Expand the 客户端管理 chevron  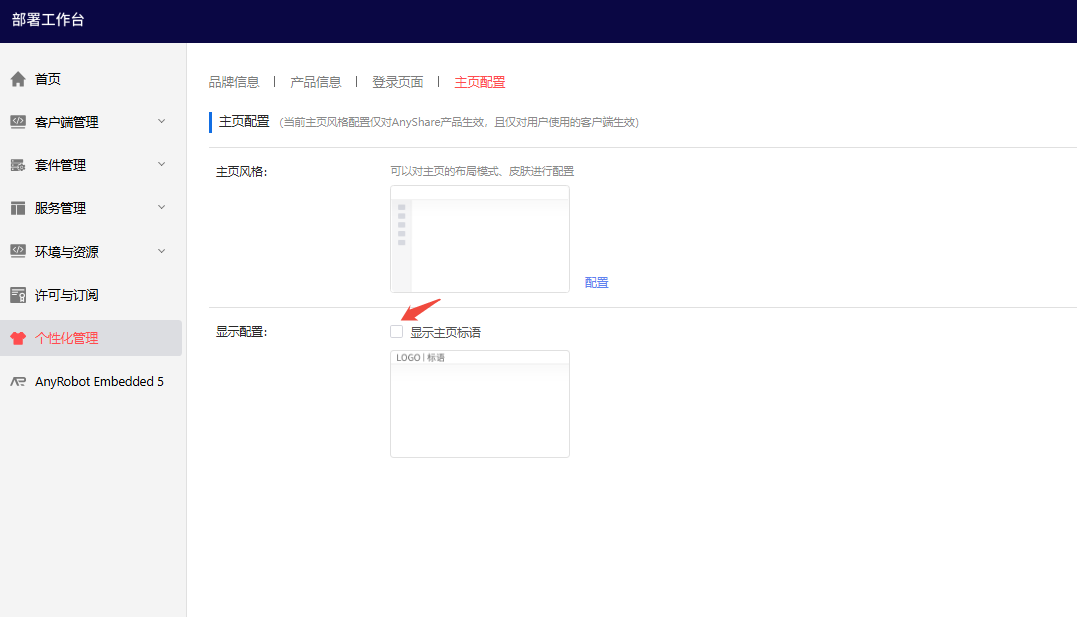[162, 121]
